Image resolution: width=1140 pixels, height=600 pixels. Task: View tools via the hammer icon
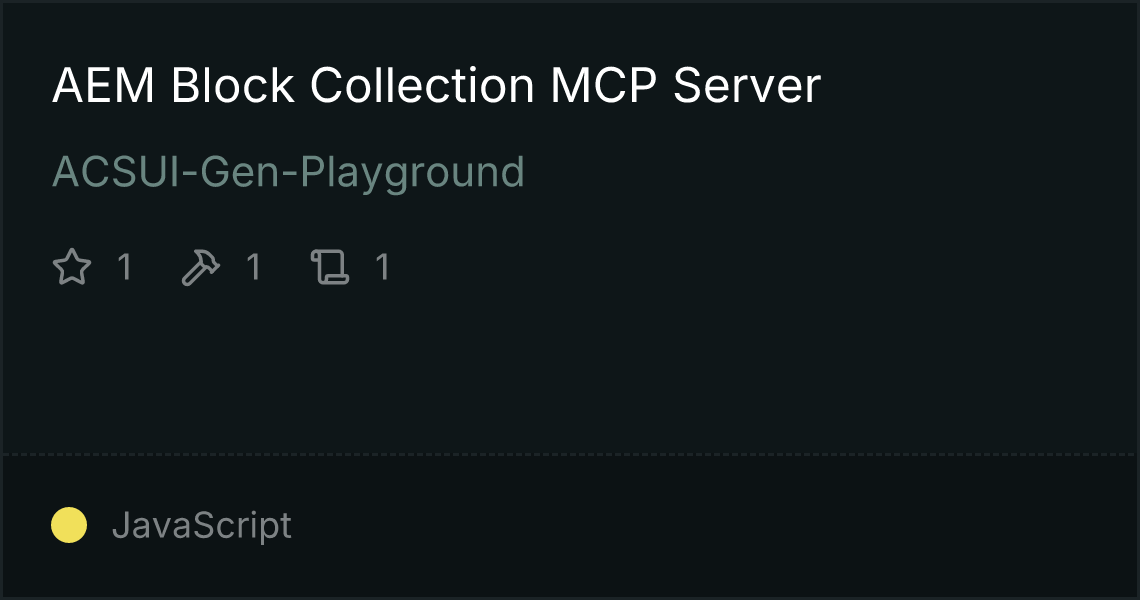pos(201,267)
